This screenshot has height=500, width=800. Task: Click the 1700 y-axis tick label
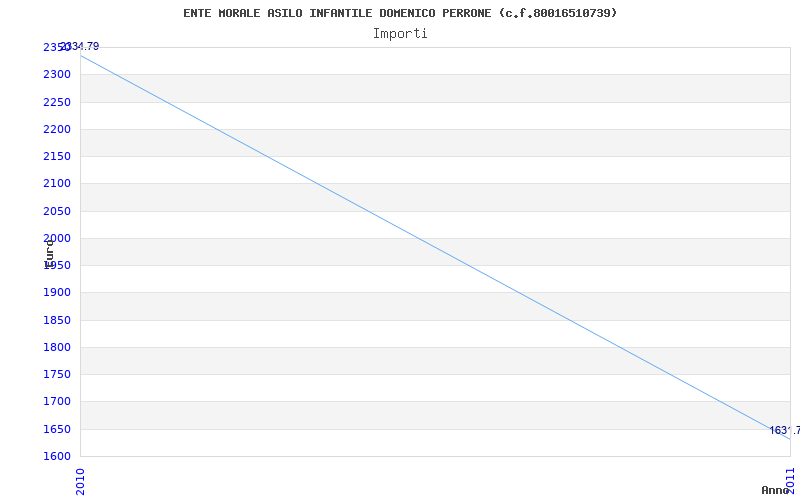(x=57, y=402)
